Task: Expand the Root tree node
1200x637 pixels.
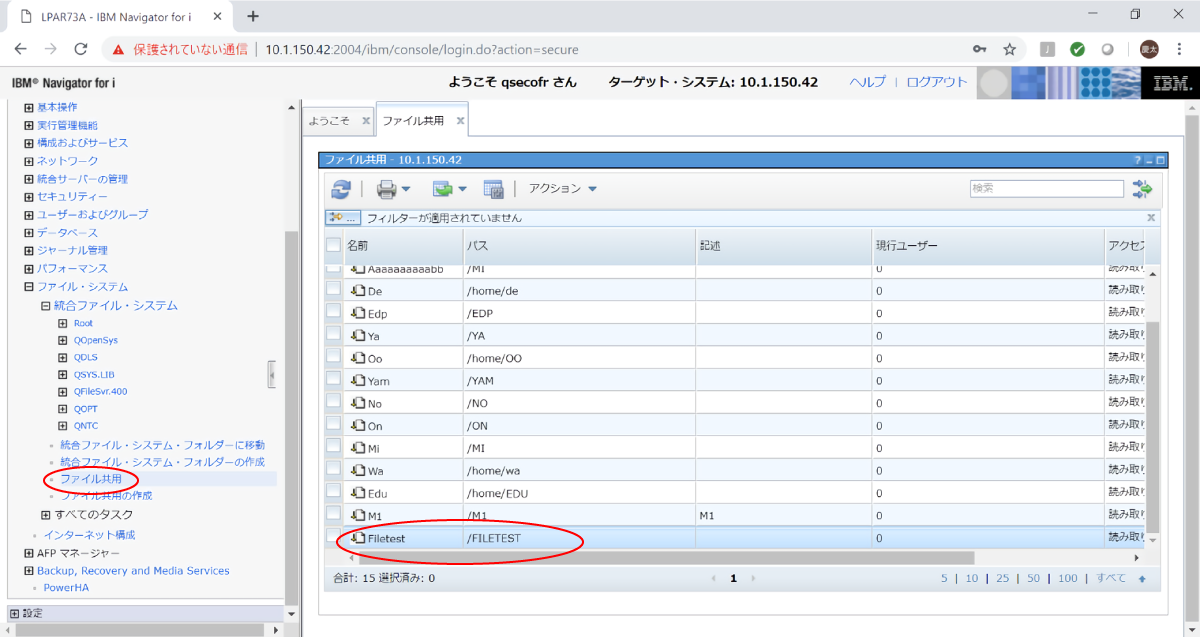Action: [x=63, y=323]
